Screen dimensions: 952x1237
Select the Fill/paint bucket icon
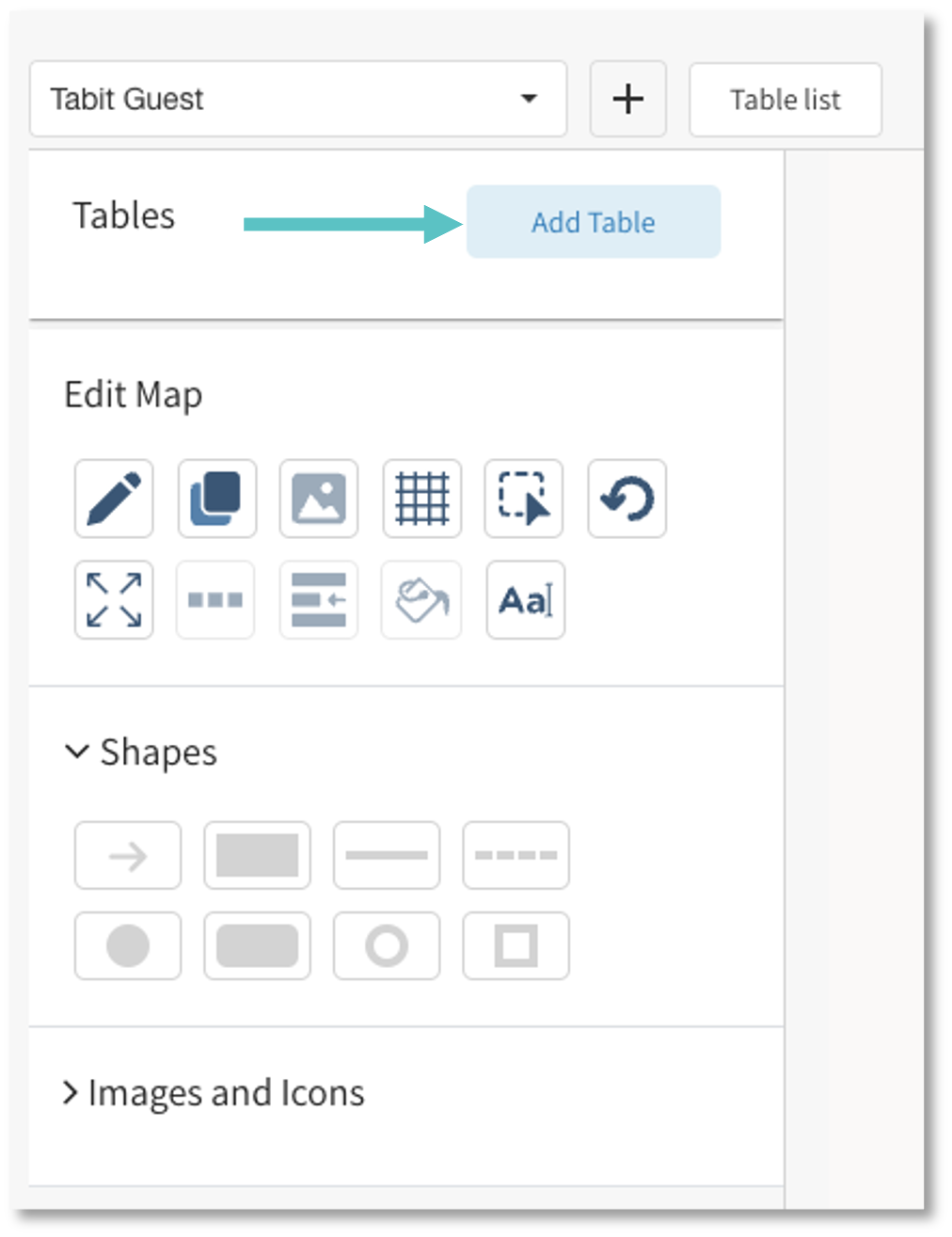coord(421,600)
